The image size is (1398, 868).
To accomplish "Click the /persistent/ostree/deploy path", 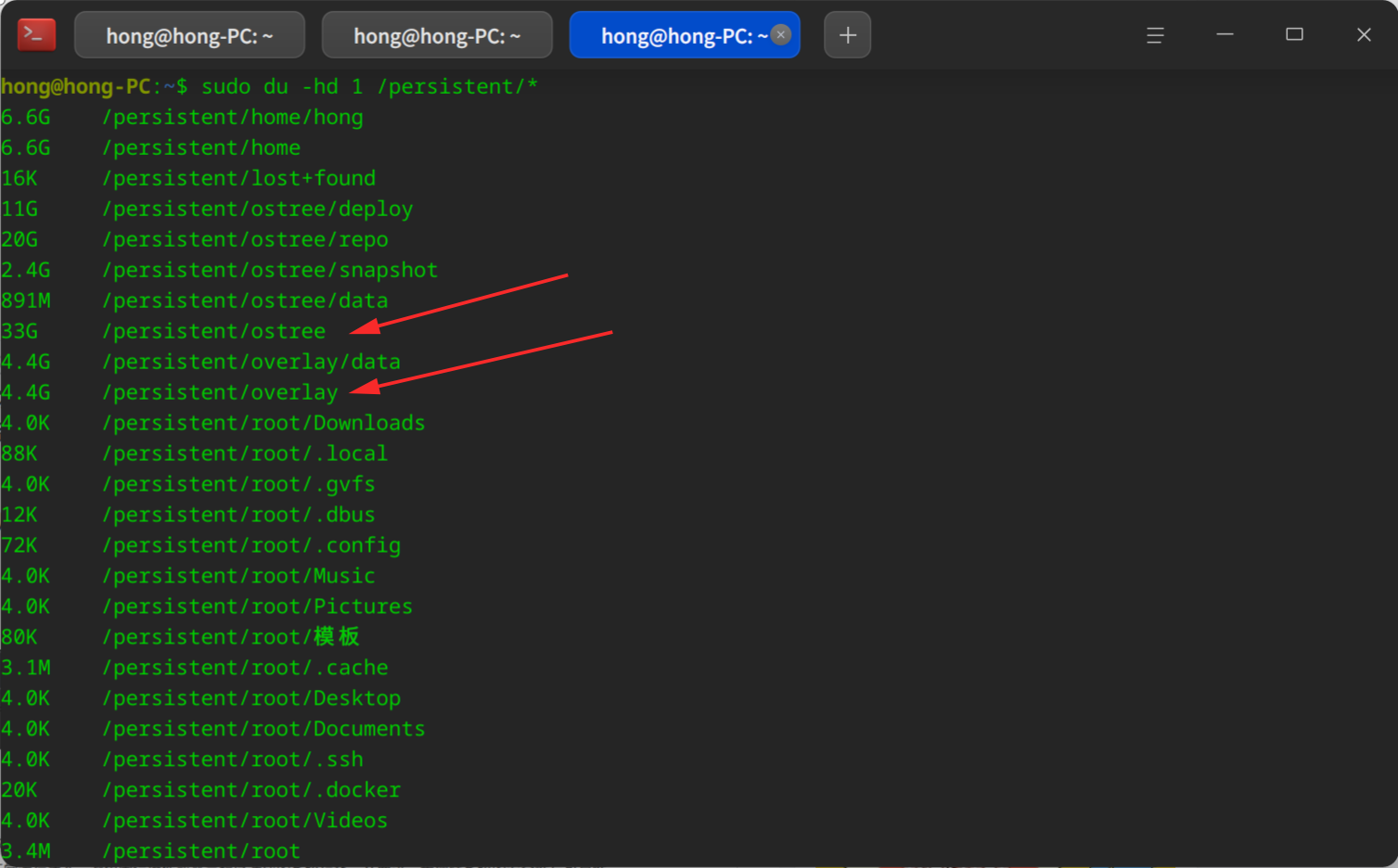I will click(257, 209).
